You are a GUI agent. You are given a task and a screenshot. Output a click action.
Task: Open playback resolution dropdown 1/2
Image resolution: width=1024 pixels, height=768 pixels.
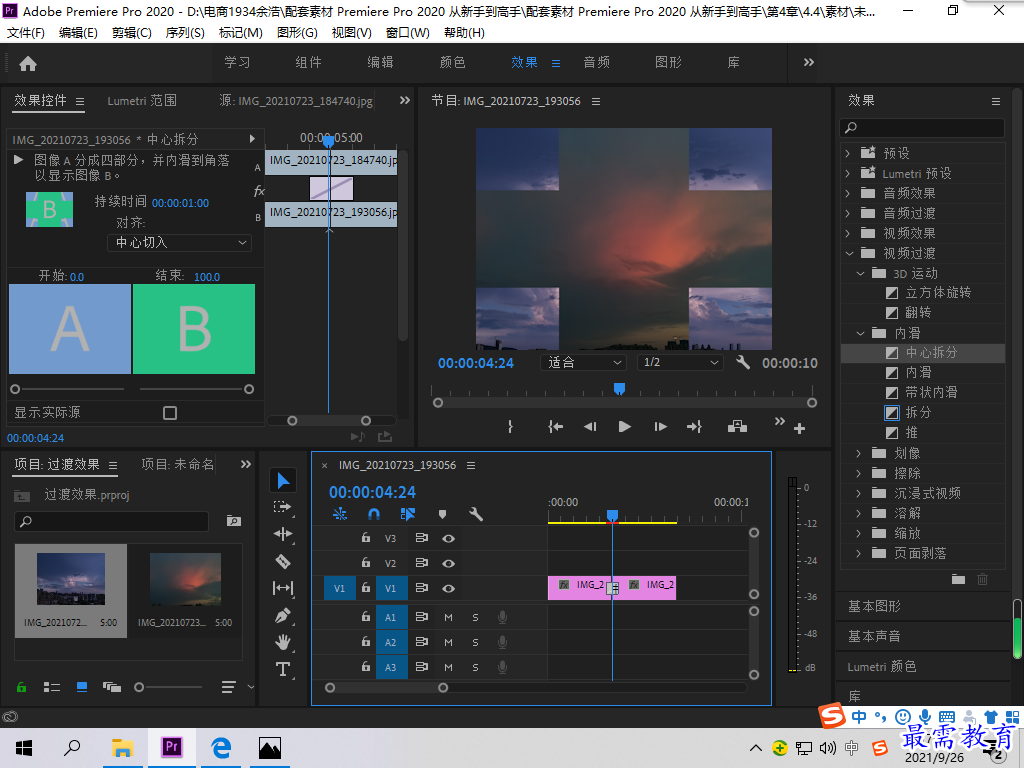click(x=680, y=362)
